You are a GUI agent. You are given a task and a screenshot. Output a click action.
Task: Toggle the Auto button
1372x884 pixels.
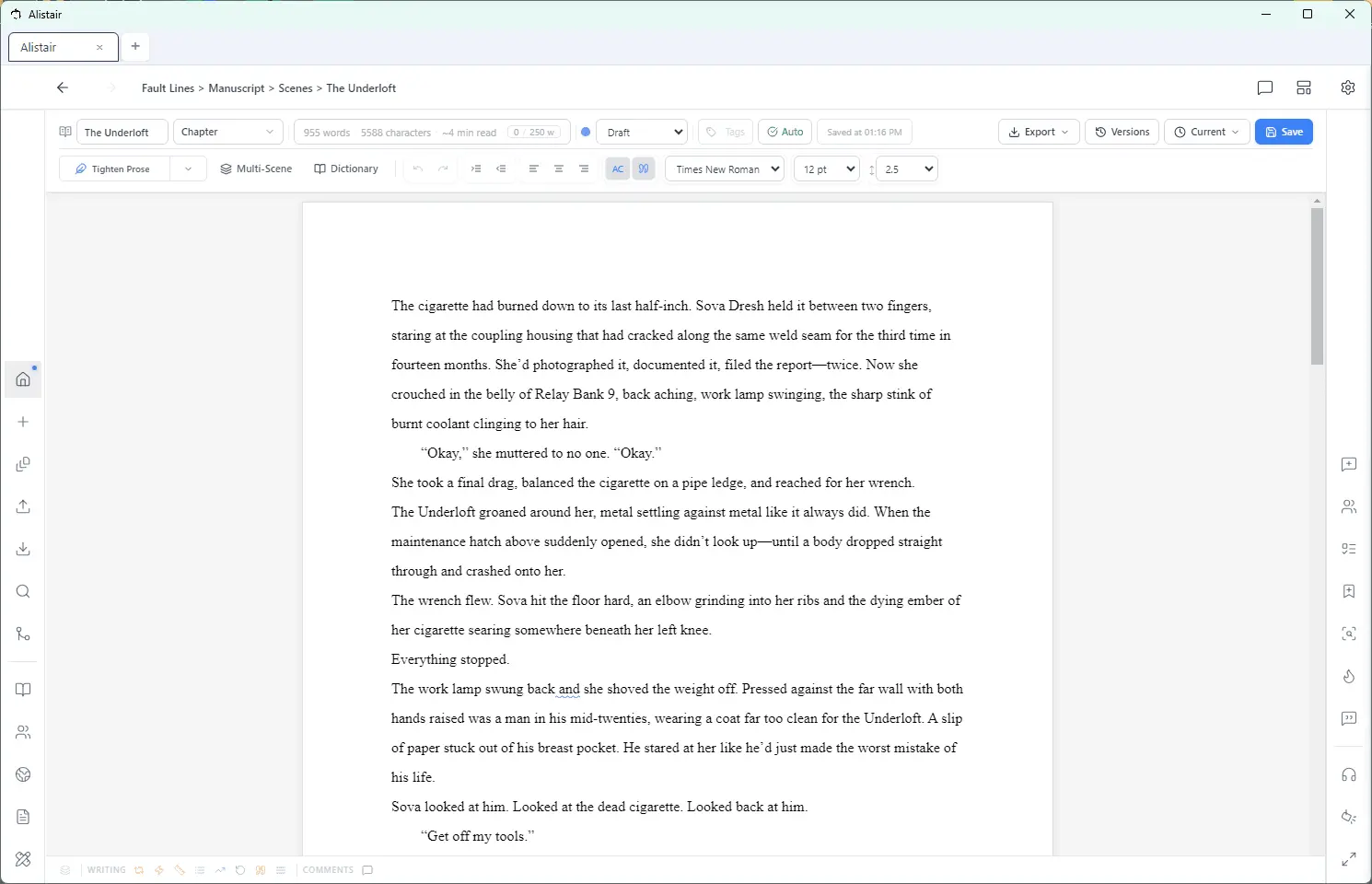point(785,132)
